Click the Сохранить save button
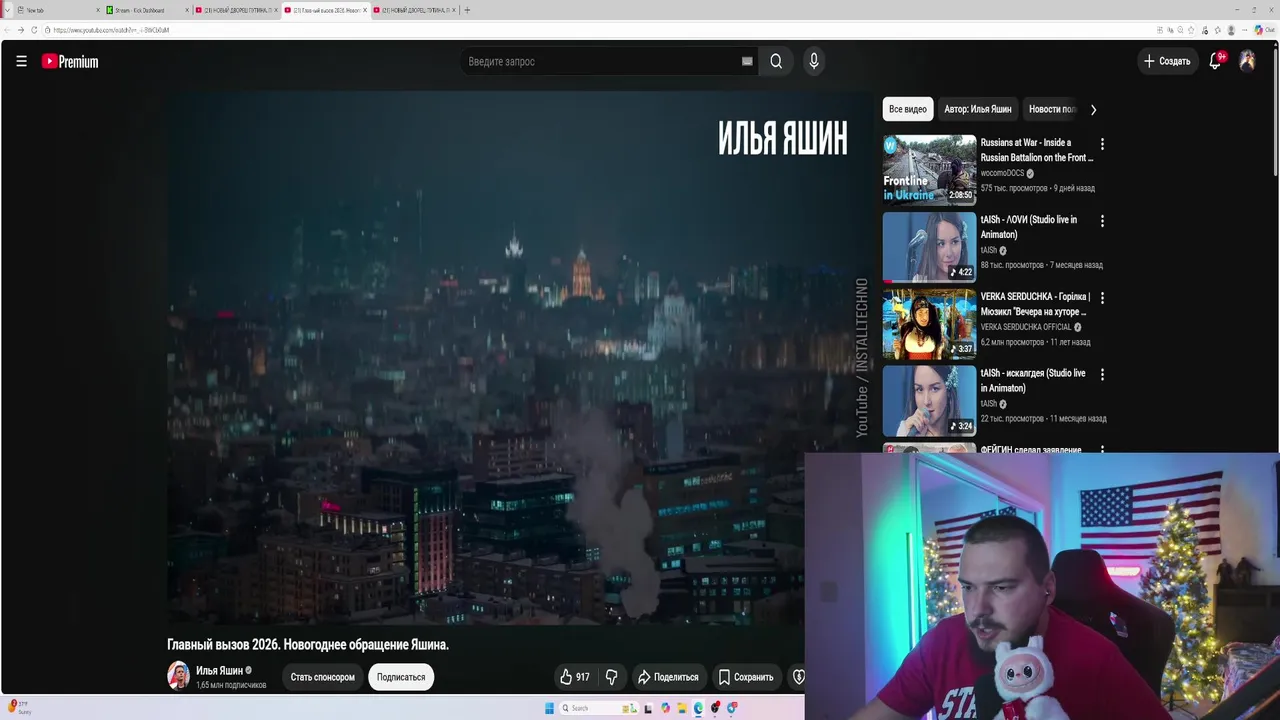 pyautogui.click(x=746, y=677)
